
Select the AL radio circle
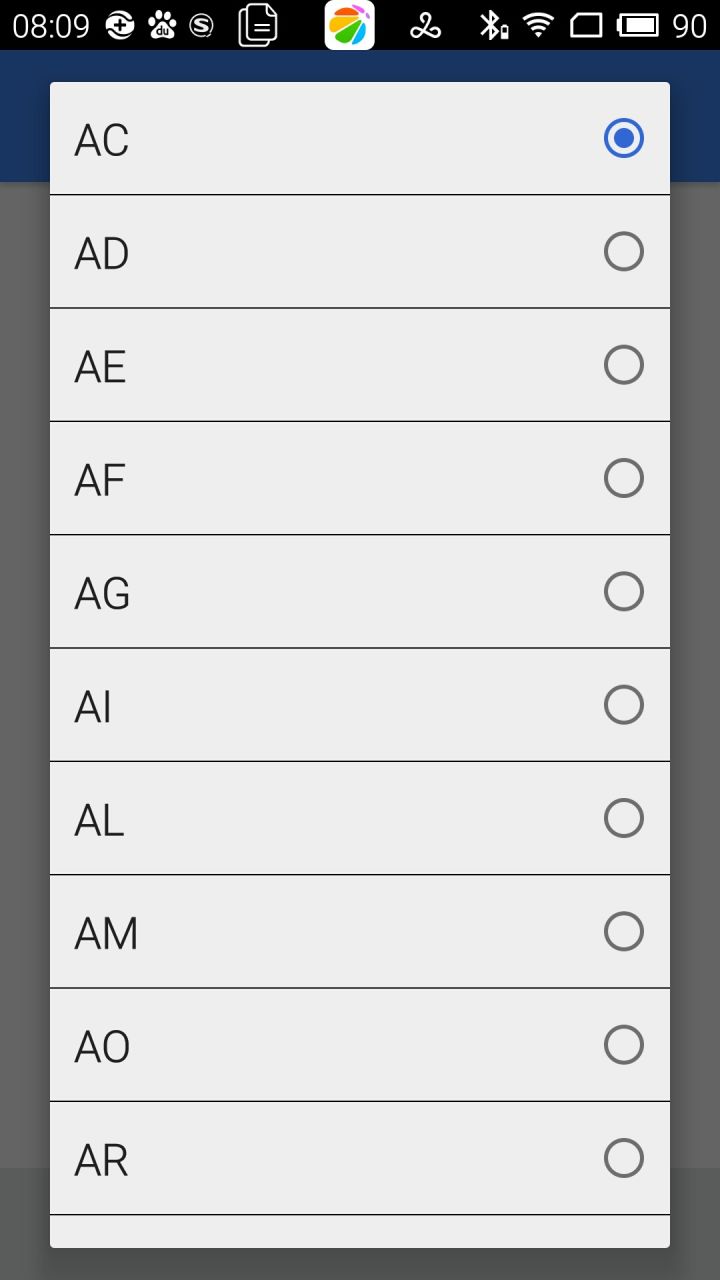(x=624, y=818)
